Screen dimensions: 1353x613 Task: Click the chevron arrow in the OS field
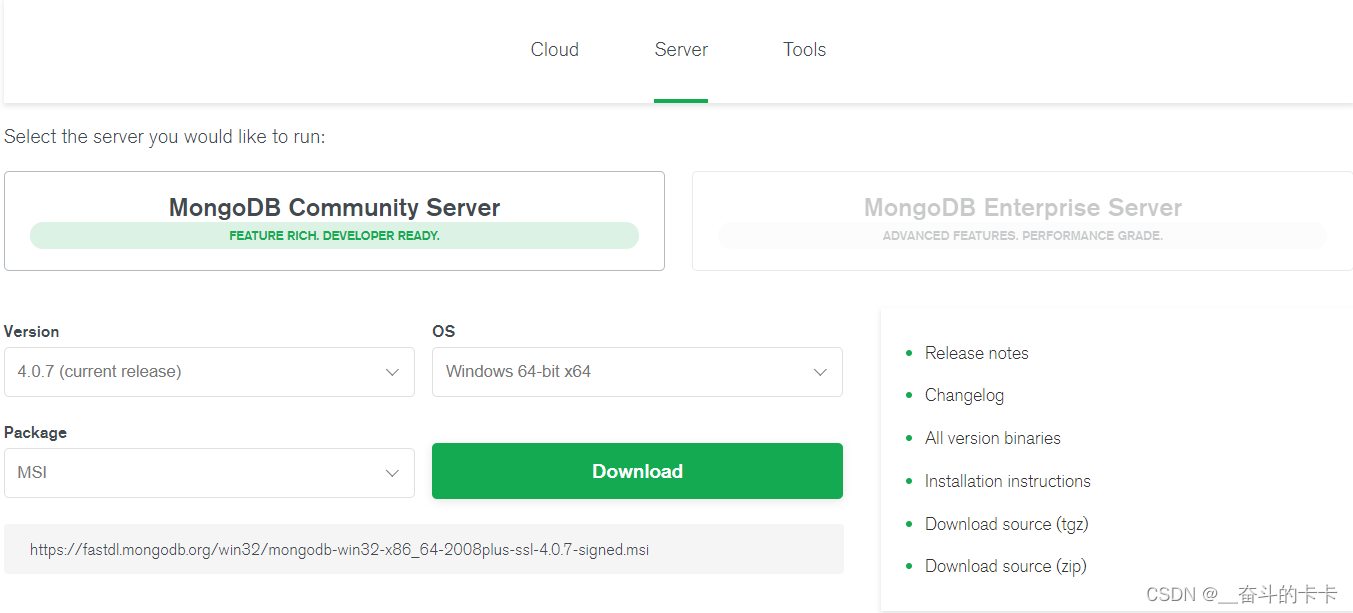[x=820, y=372]
